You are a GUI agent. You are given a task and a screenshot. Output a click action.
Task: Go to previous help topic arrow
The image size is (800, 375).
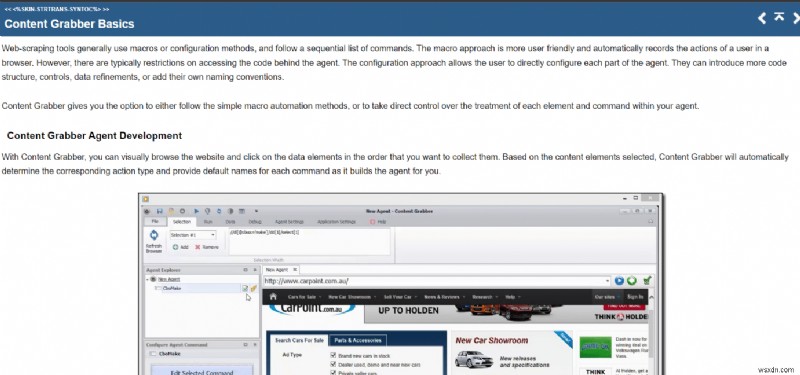click(x=762, y=18)
